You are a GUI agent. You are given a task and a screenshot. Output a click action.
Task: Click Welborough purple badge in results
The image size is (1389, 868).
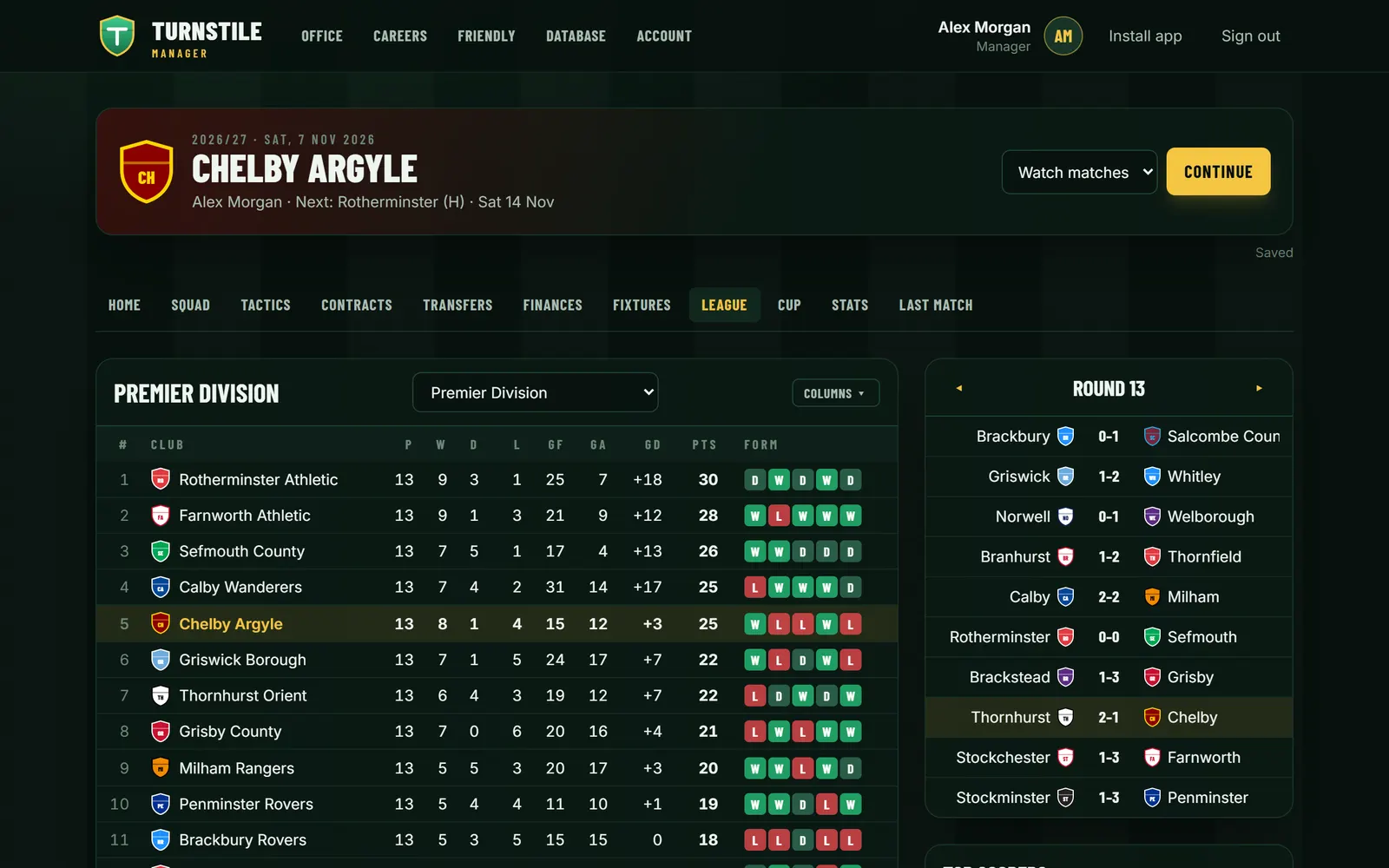pos(1152,516)
